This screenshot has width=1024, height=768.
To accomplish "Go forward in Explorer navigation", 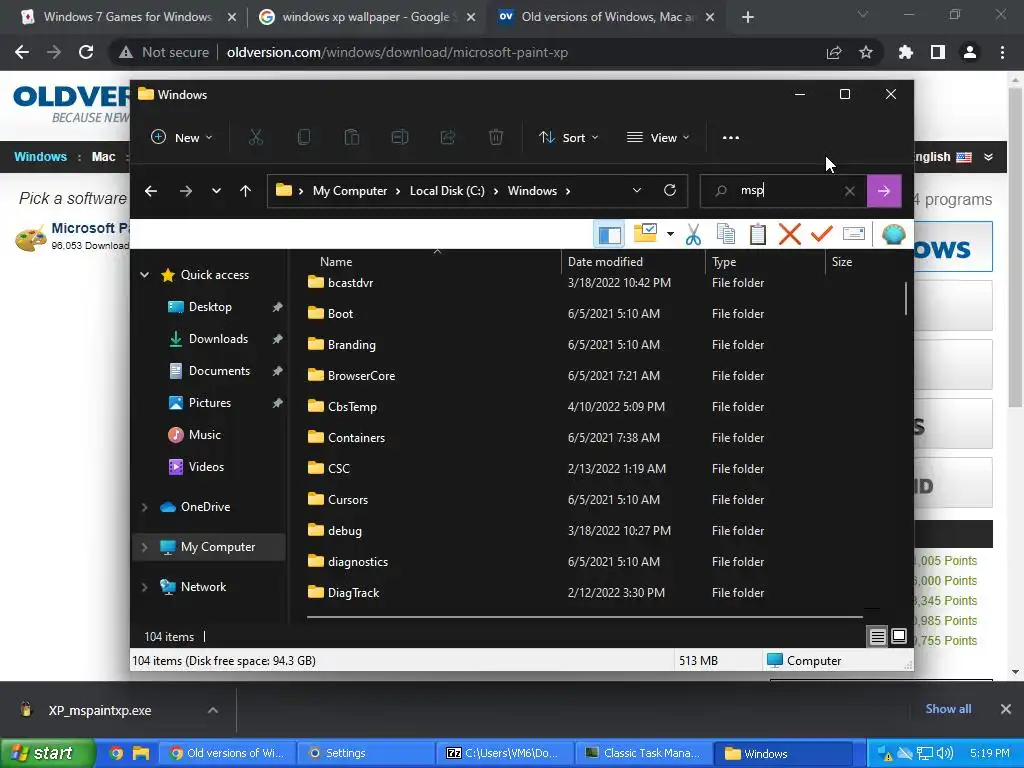I will 186,191.
